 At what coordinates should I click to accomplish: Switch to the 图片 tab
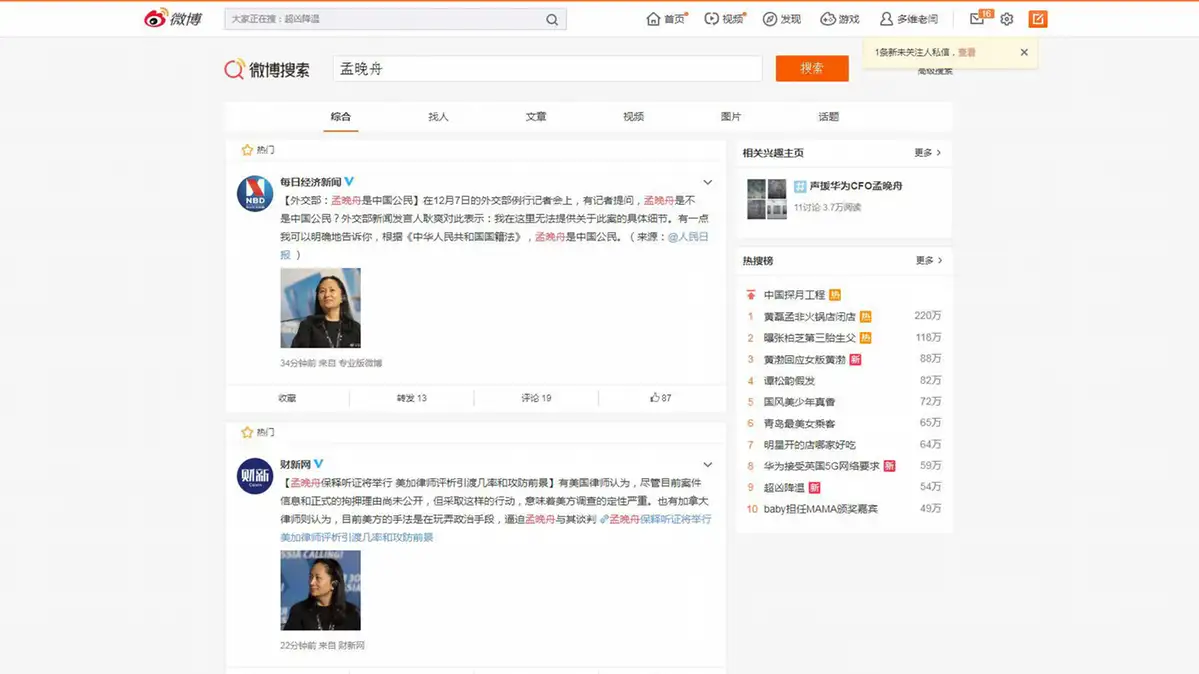[731, 117]
